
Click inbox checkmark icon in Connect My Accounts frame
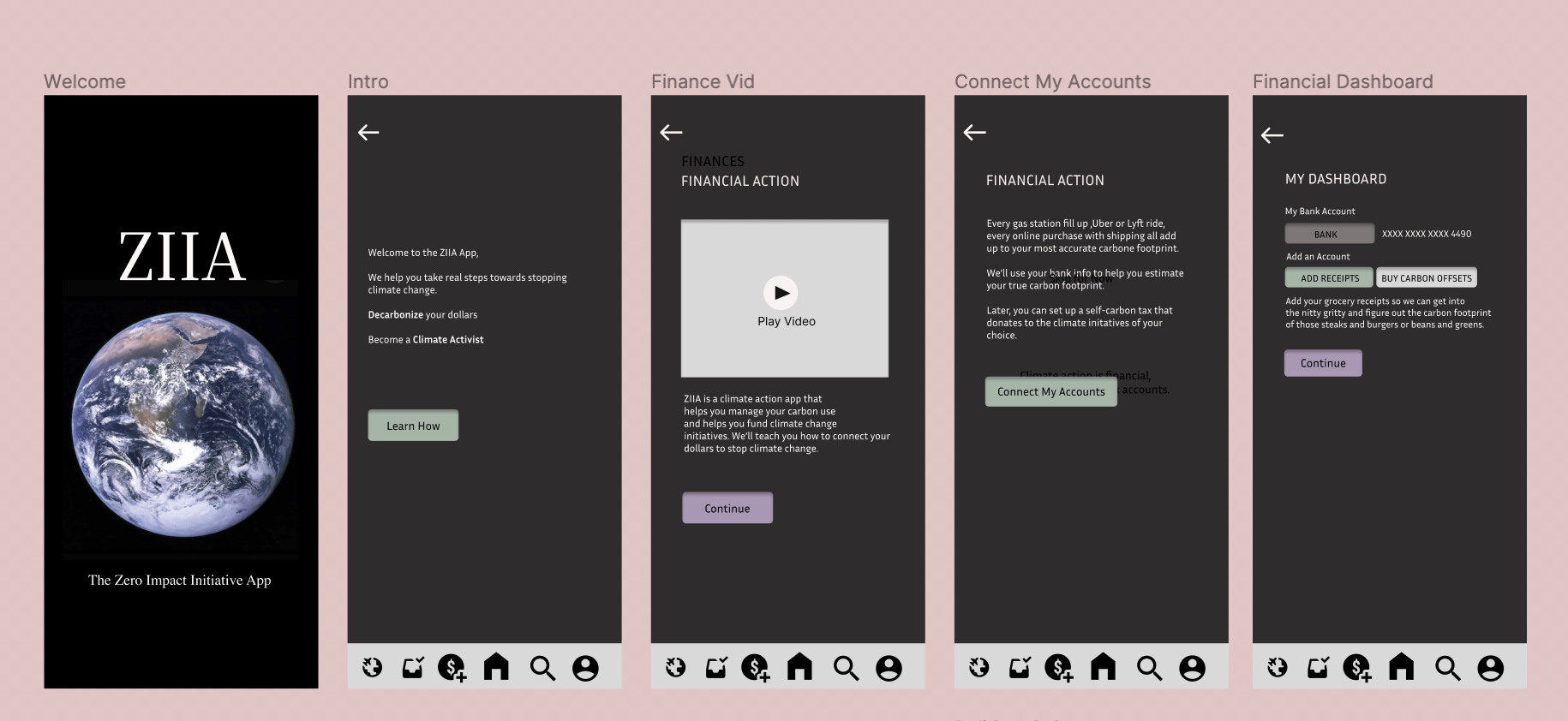[x=1020, y=667]
